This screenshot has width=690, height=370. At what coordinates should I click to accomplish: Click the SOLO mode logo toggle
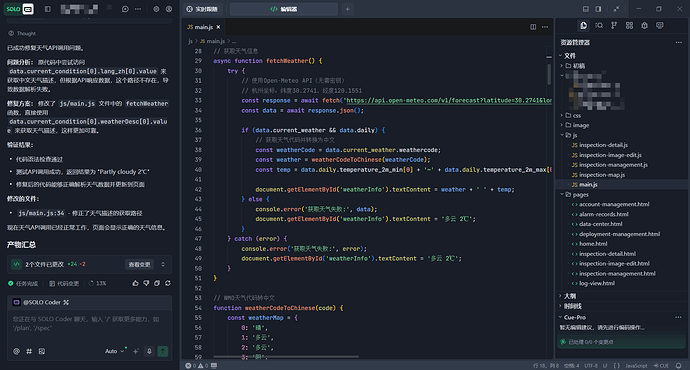19,9
